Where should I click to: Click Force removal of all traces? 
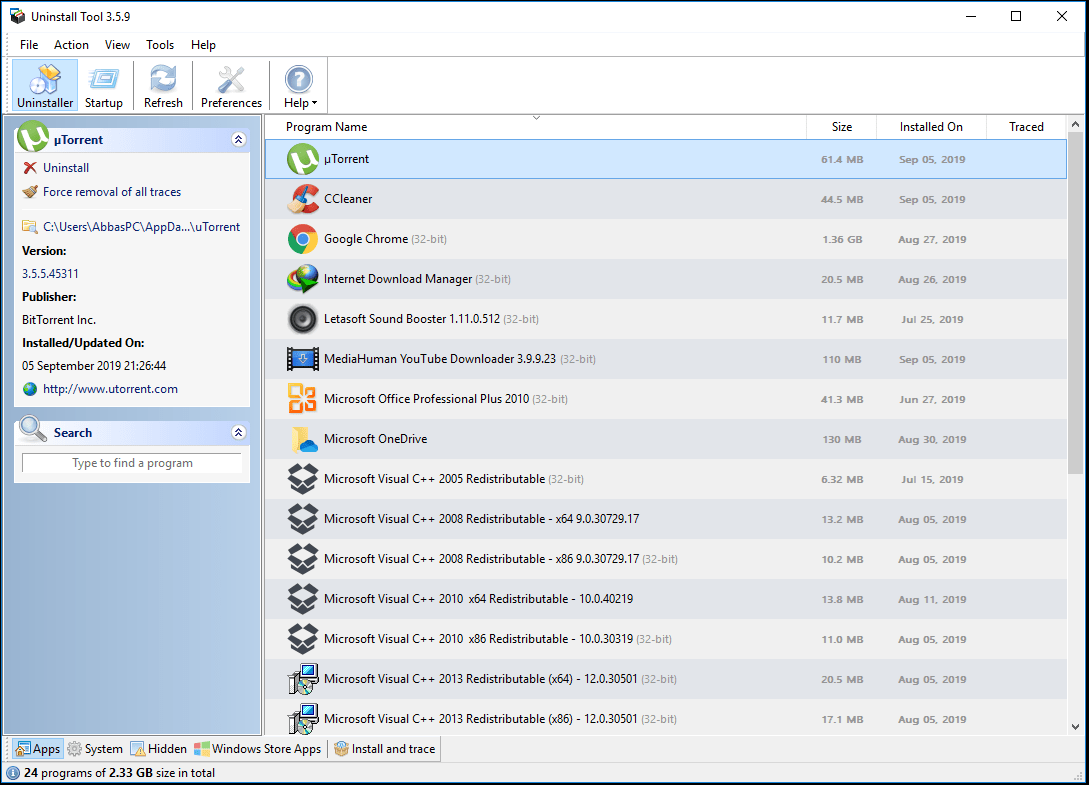(111, 192)
